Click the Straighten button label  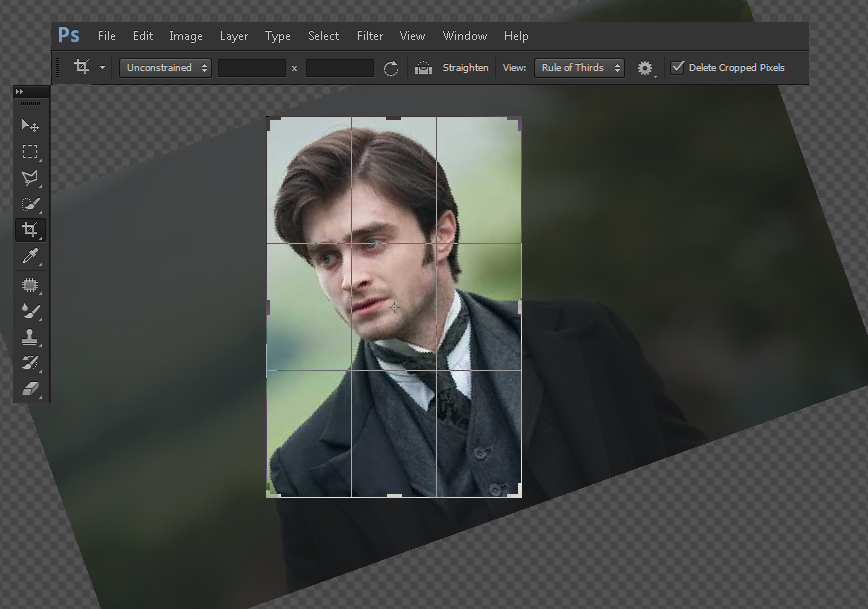pyautogui.click(x=466, y=68)
